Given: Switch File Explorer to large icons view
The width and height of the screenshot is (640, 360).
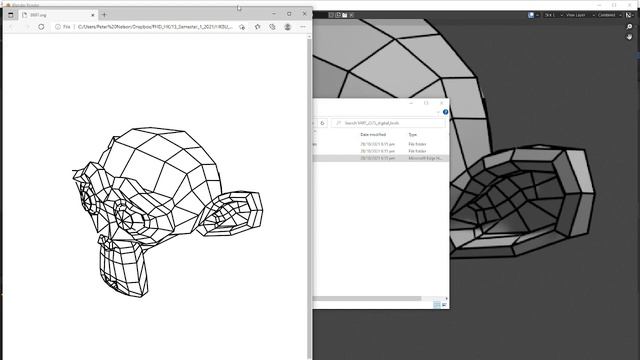Looking at the screenshot, I should pyautogui.click(x=444, y=305).
